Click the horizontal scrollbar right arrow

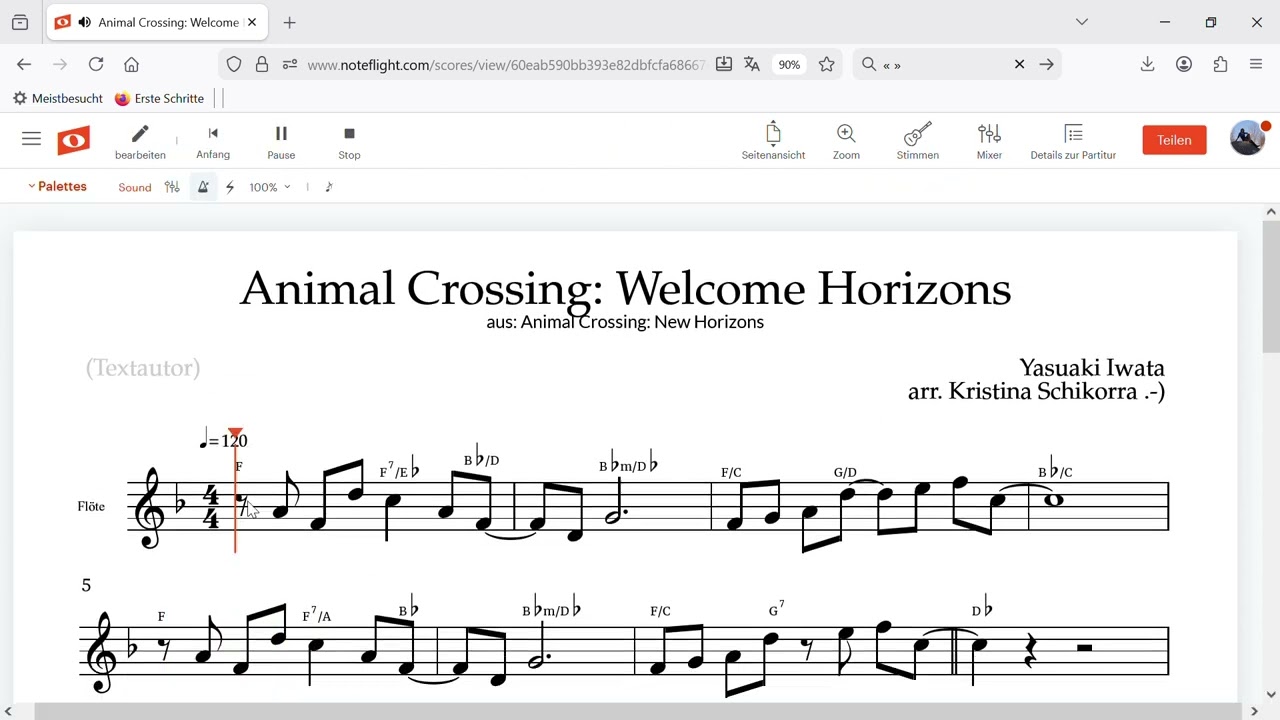[x=1254, y=711]
